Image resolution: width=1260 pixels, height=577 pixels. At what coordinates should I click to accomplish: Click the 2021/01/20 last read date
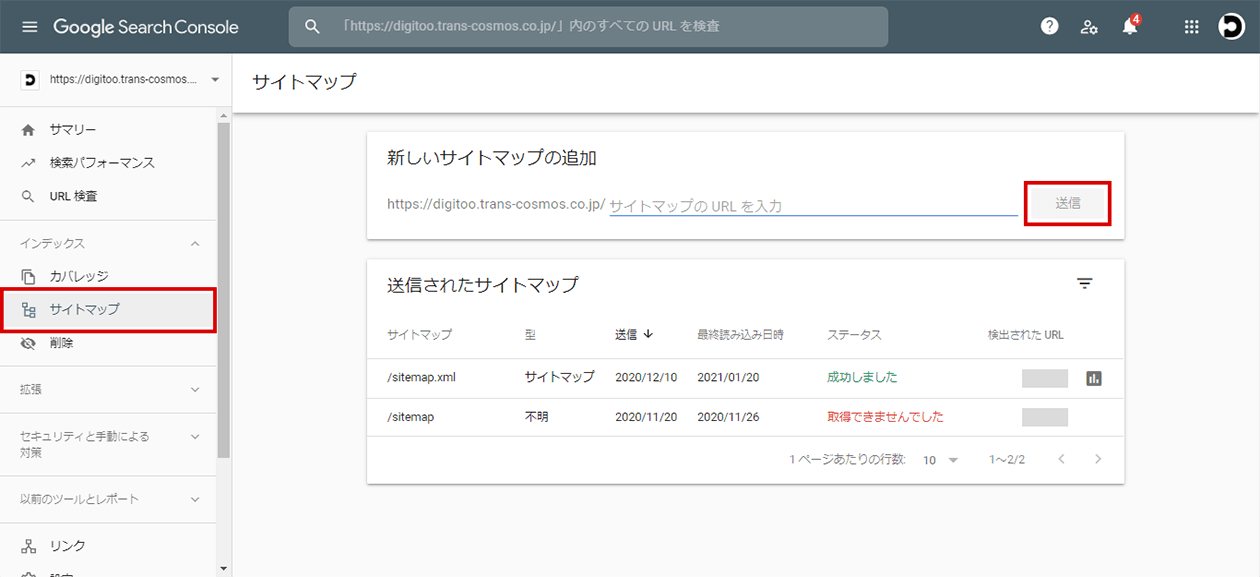click(728, 378)
